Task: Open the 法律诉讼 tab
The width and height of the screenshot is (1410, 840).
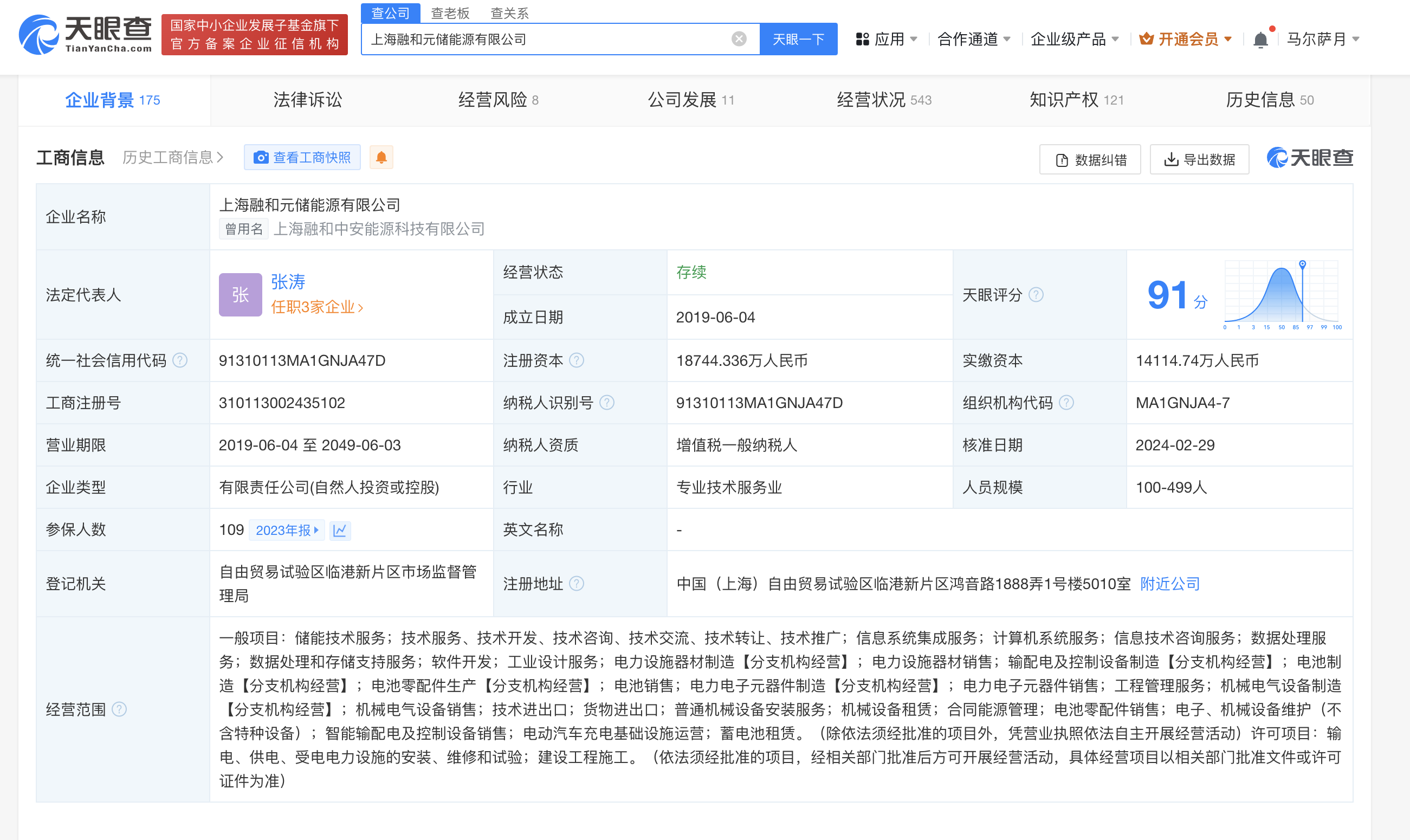Action: (307, 100)
